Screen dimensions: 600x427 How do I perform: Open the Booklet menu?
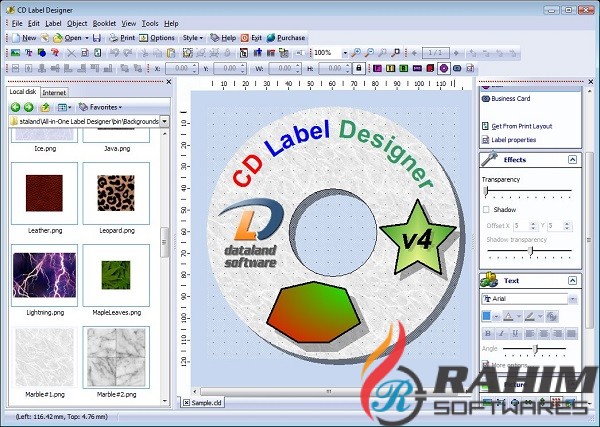[104, 24]
